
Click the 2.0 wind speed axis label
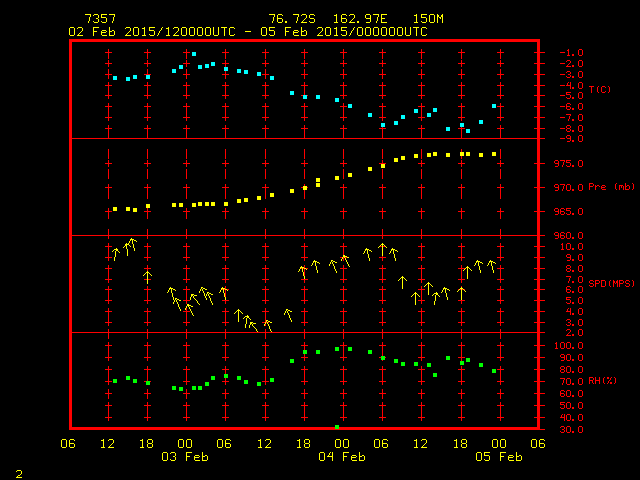point(574,333)
